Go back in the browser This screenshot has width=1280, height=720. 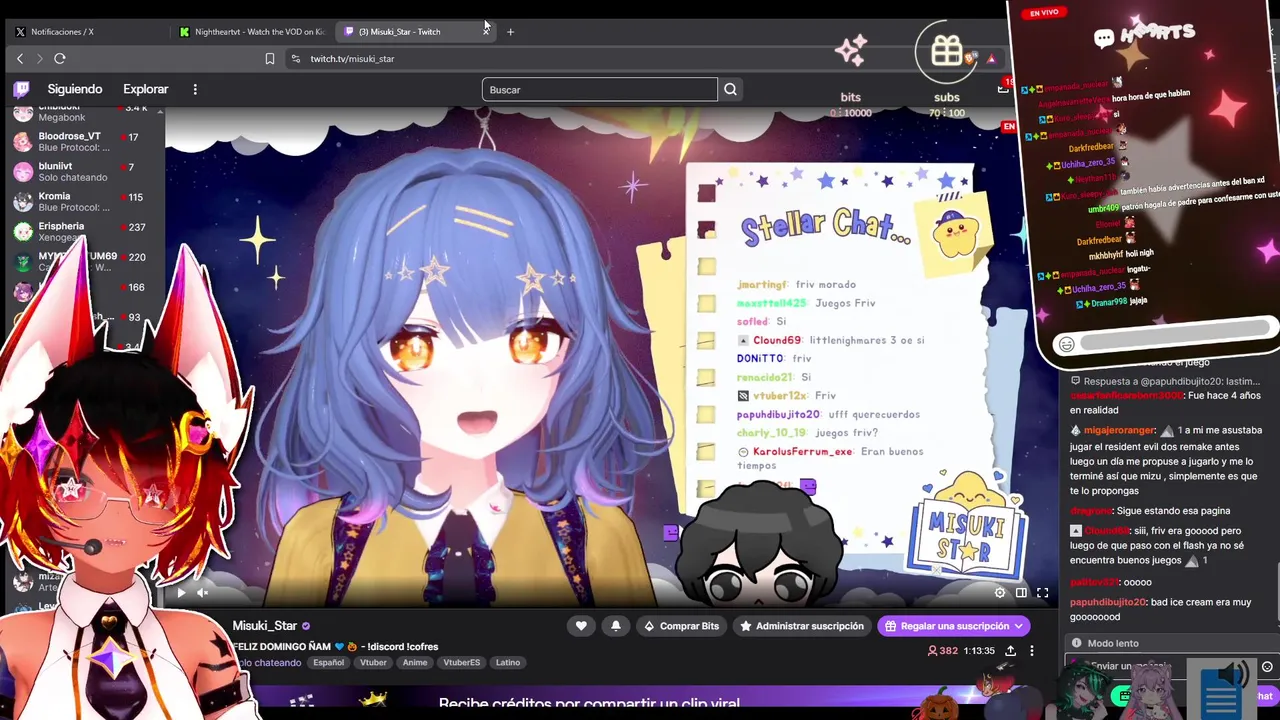19,59
